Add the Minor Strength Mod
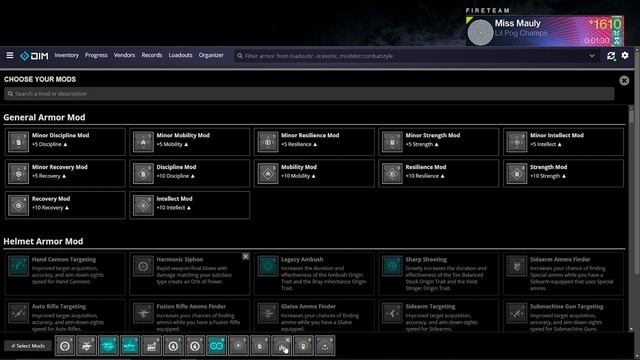640x360 pixels. 439,142
